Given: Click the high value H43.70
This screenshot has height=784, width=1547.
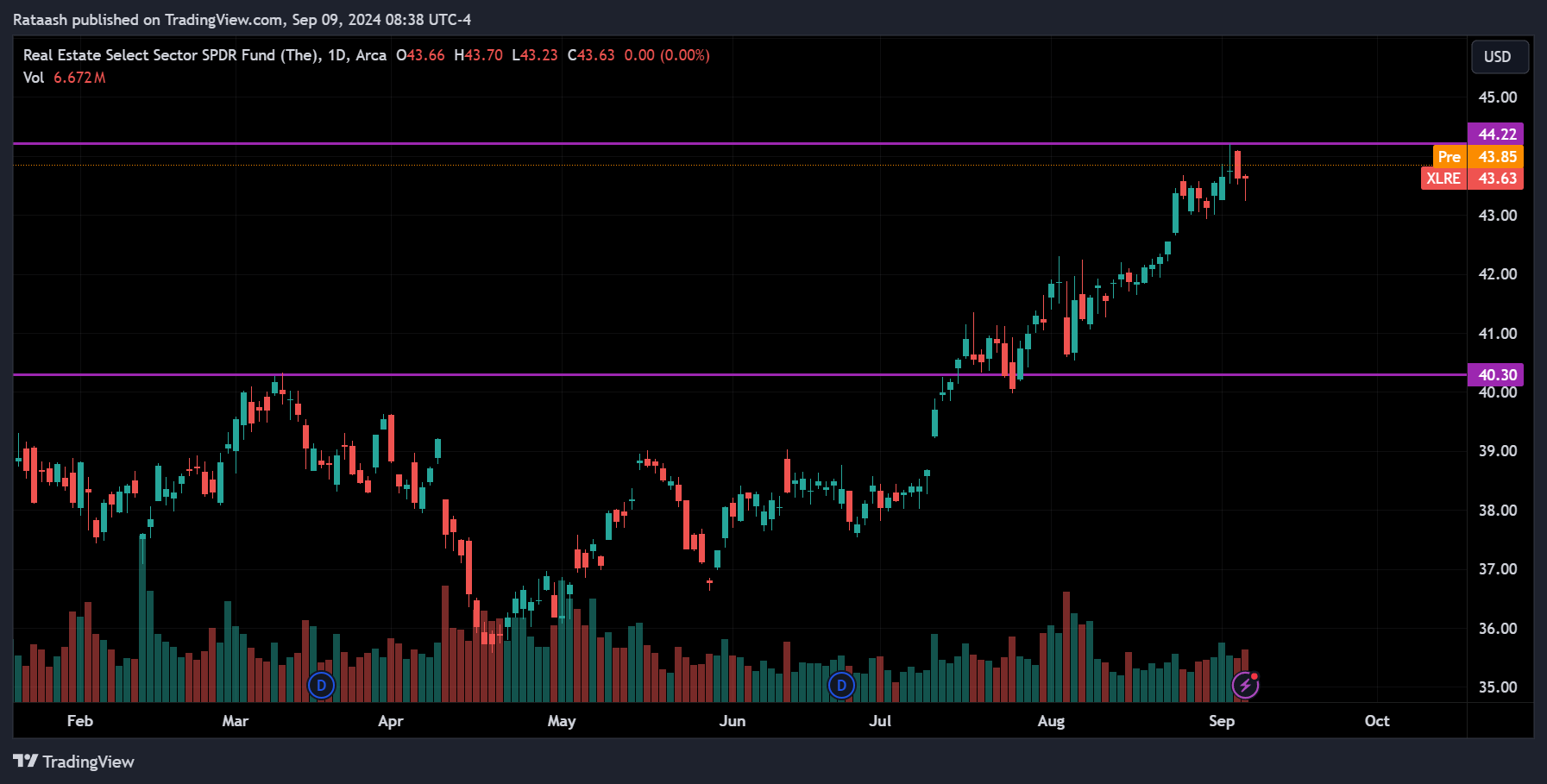Looking at the screenshot, I should coord(478,55).
